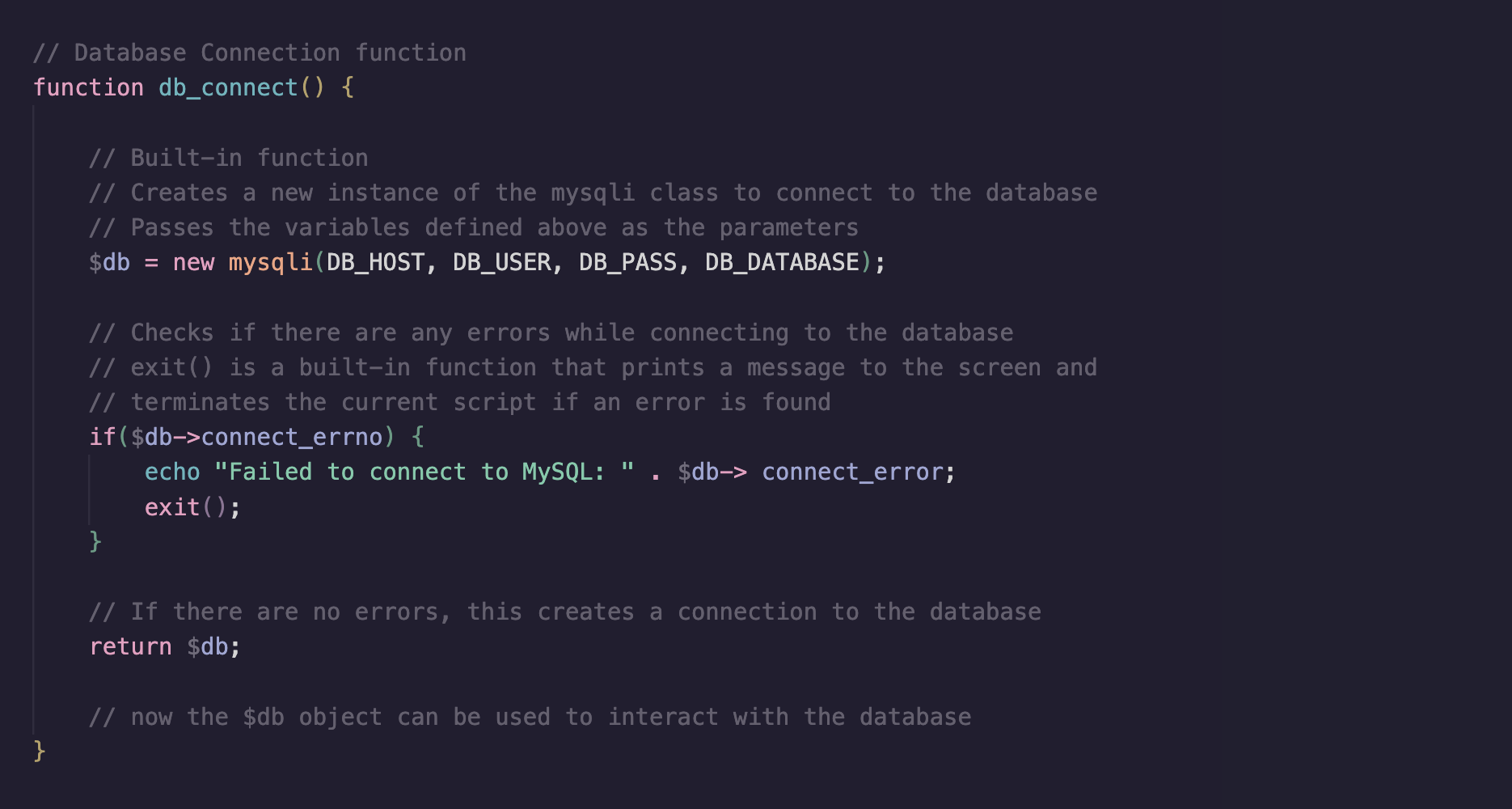1512x809 pixels.
Task: Click the DB_DATABASE constant
Action: 781,262
